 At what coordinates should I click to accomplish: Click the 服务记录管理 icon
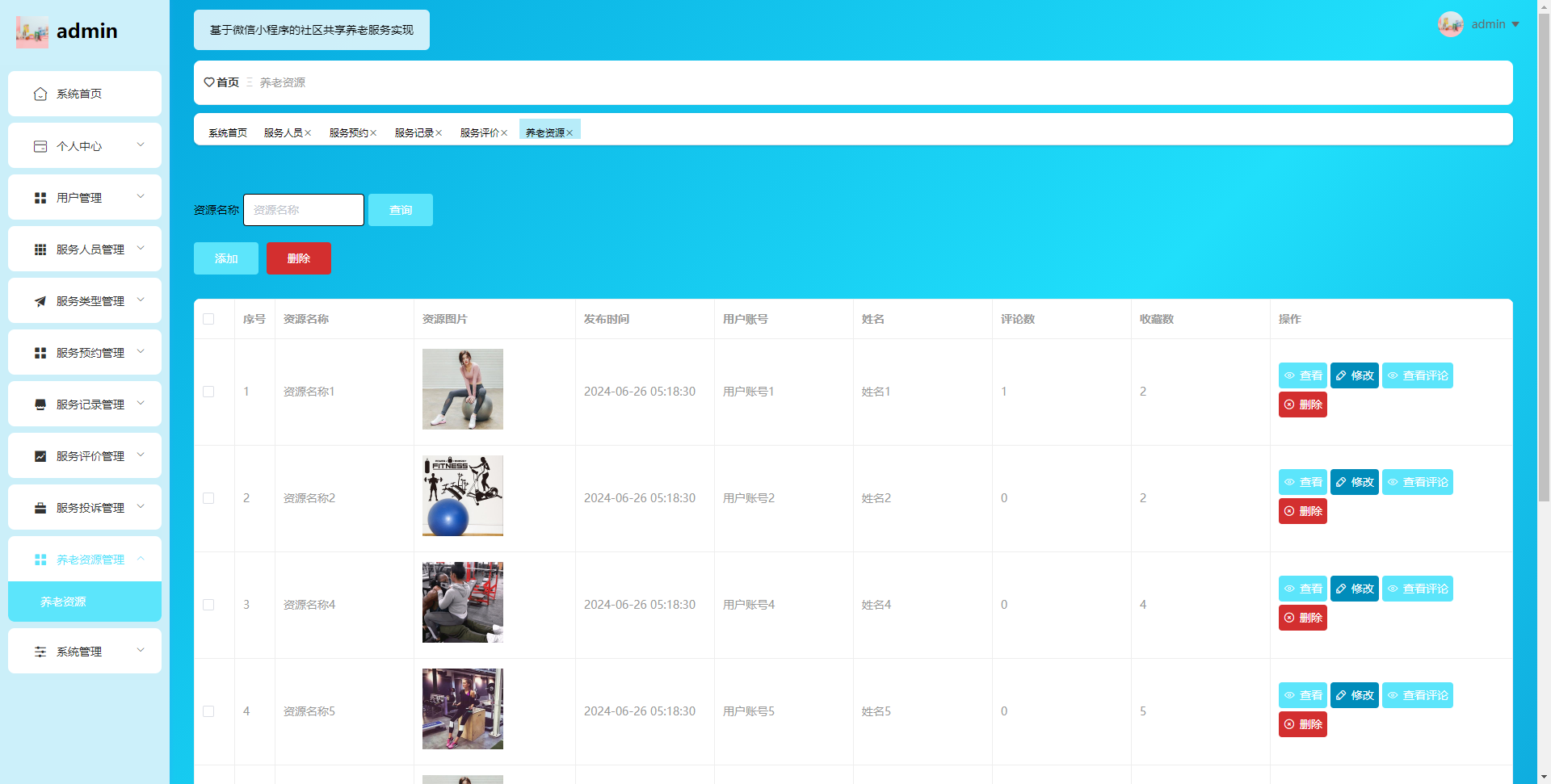pos(40,405)
